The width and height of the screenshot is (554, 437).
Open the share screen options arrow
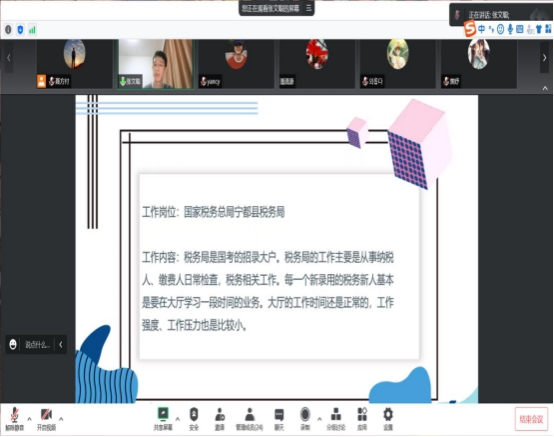[178, 419]
